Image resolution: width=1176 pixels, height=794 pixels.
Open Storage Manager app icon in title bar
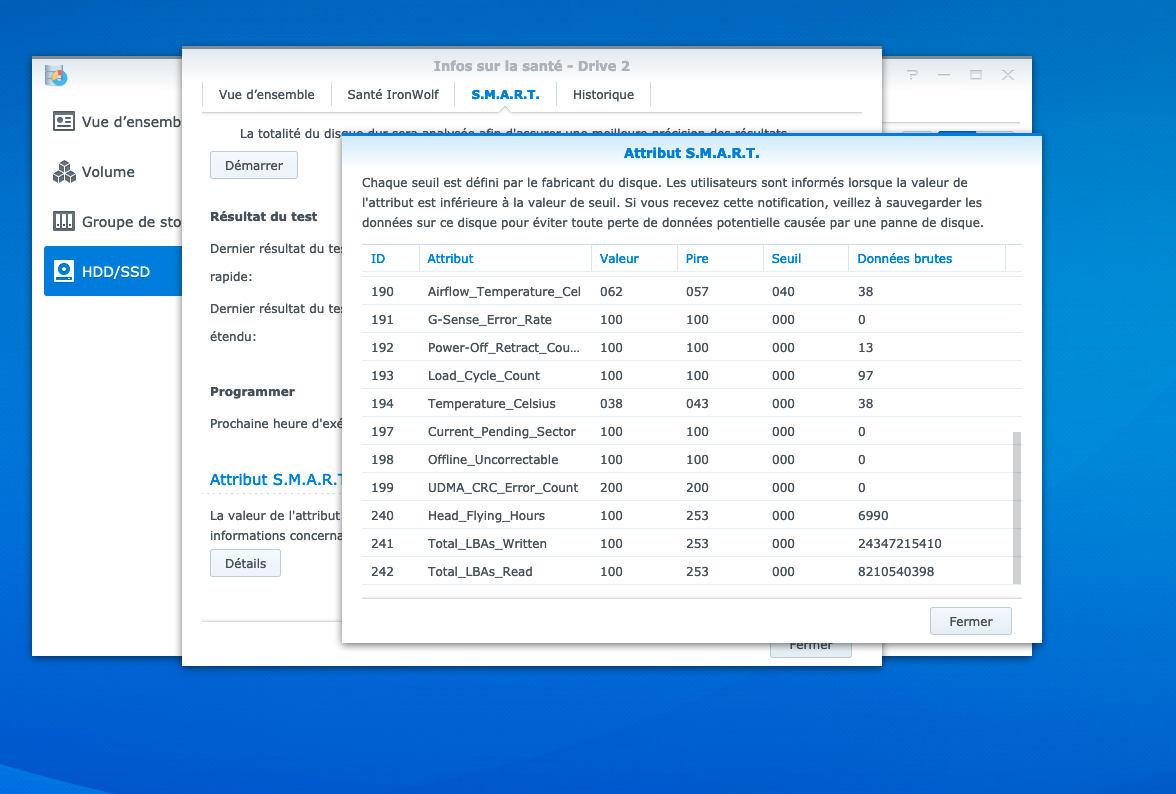(x=56, y=75)
